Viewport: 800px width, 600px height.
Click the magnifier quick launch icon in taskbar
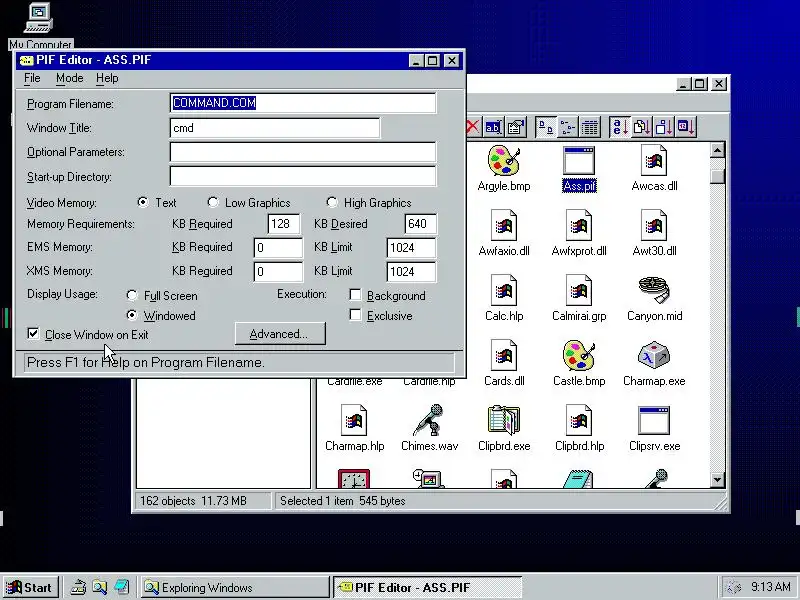99,588
